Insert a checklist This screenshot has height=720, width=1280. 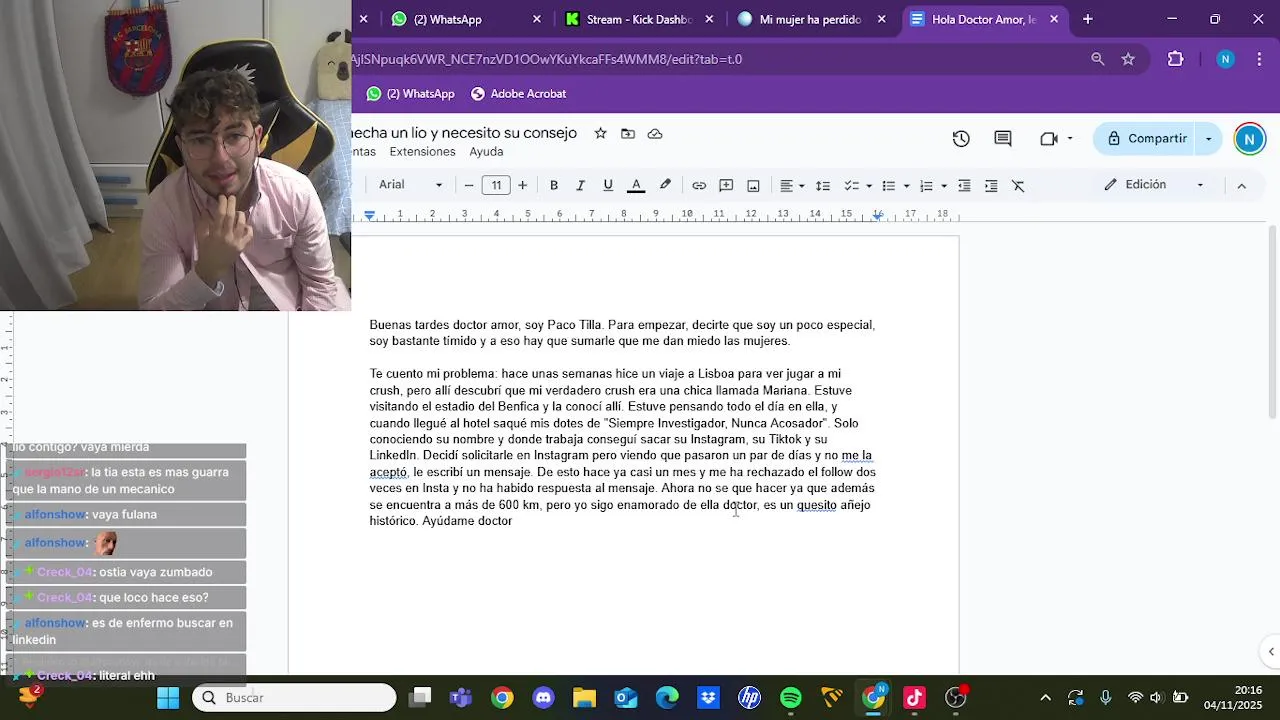(851, 185)
